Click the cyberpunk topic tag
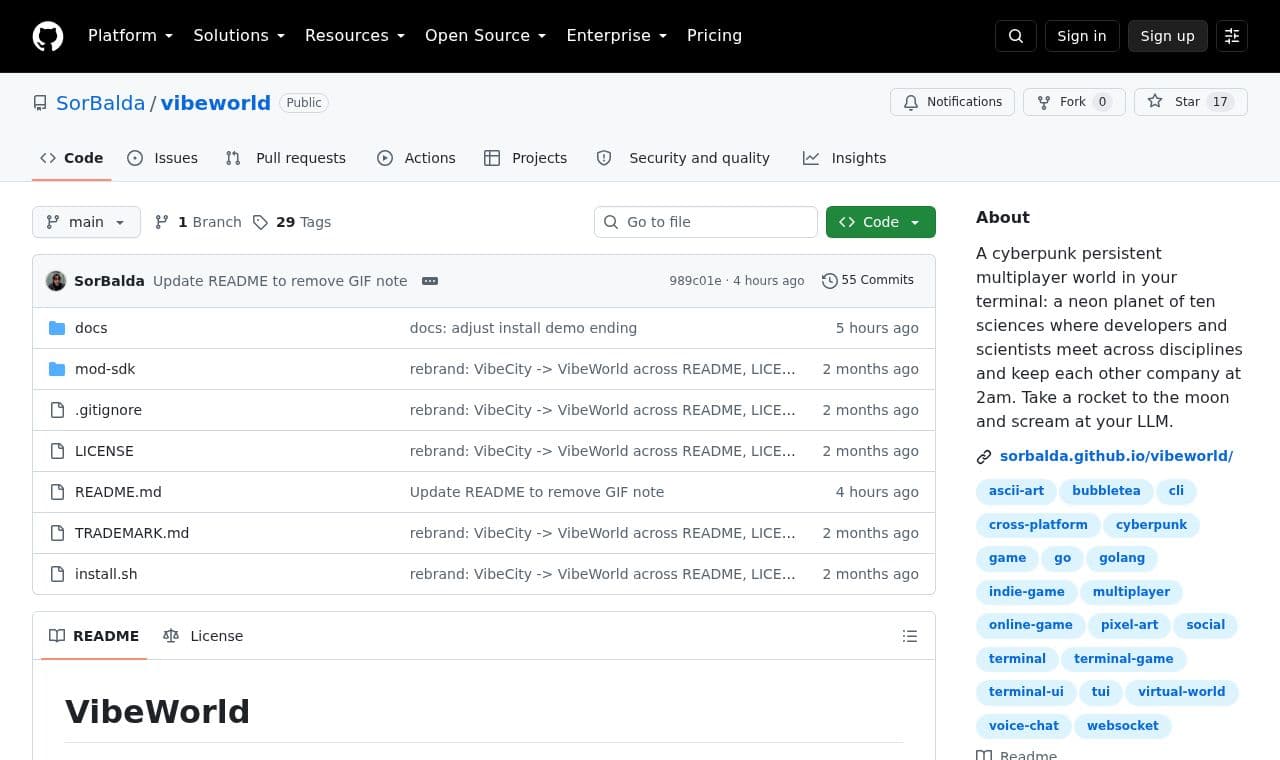 point(1152,525)
